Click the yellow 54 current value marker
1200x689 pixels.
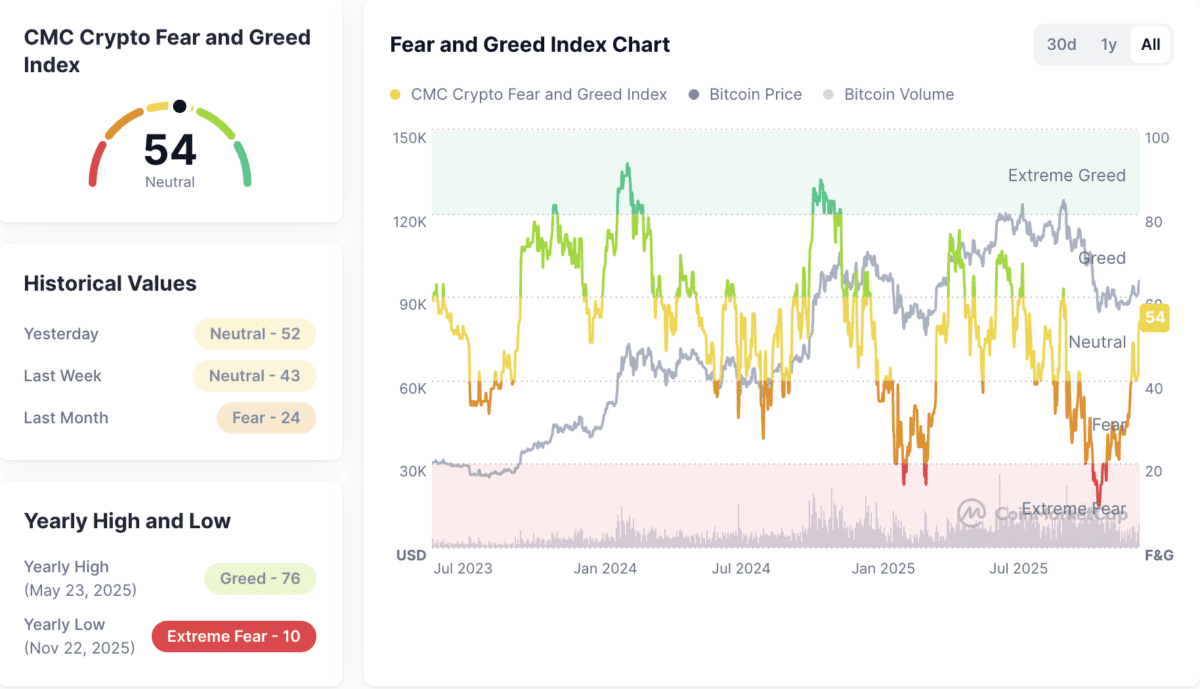(1155, 318)
